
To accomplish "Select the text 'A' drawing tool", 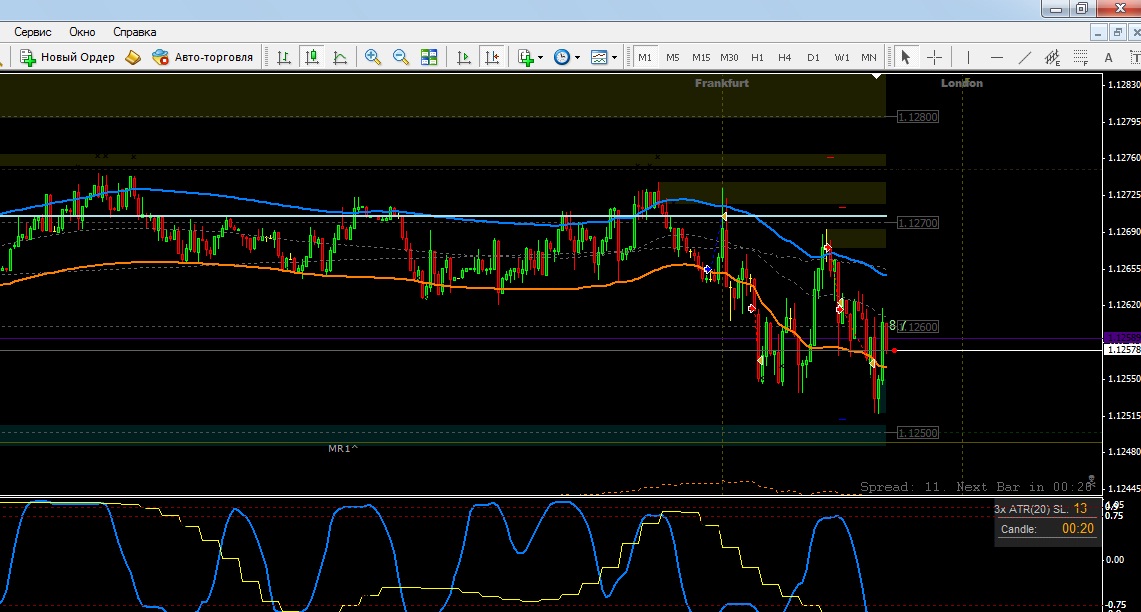I will (1108, 57).
